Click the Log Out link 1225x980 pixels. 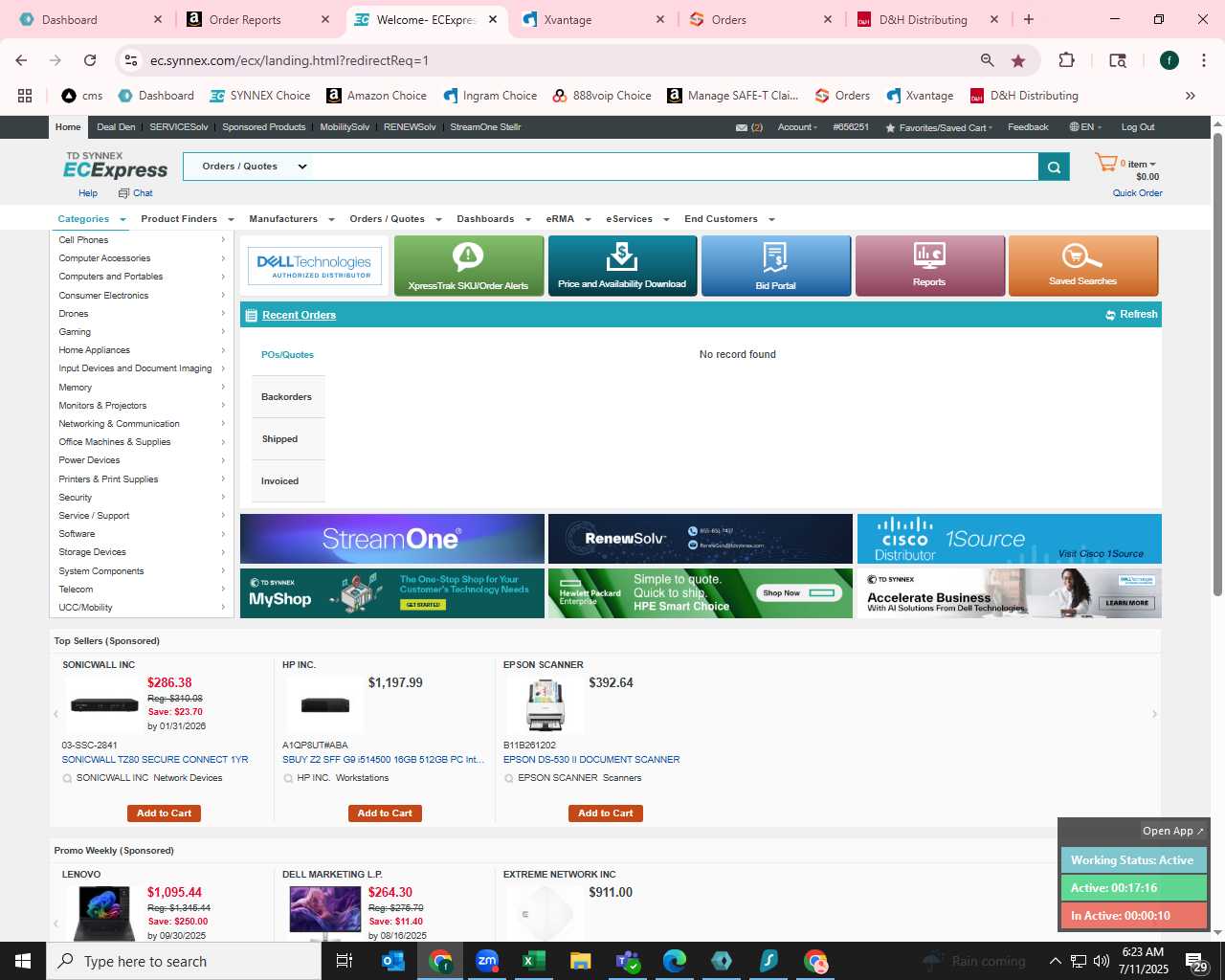point(1138,127)
